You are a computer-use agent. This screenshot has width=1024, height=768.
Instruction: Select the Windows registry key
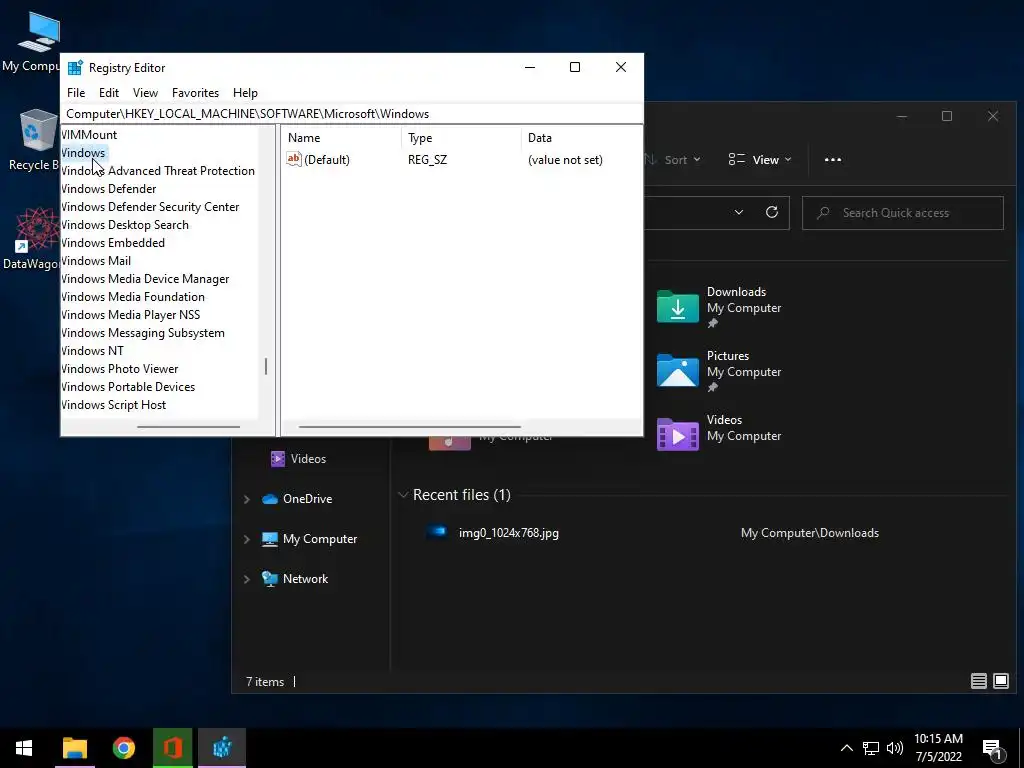pos(83,153)
